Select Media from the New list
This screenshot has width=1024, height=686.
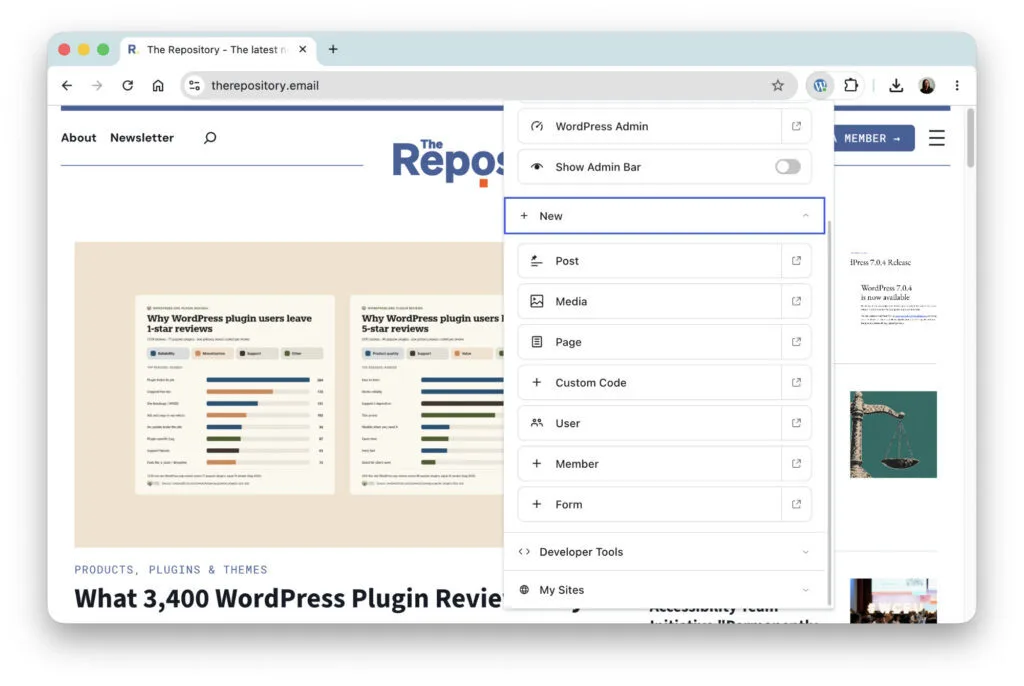pos(650,301)
